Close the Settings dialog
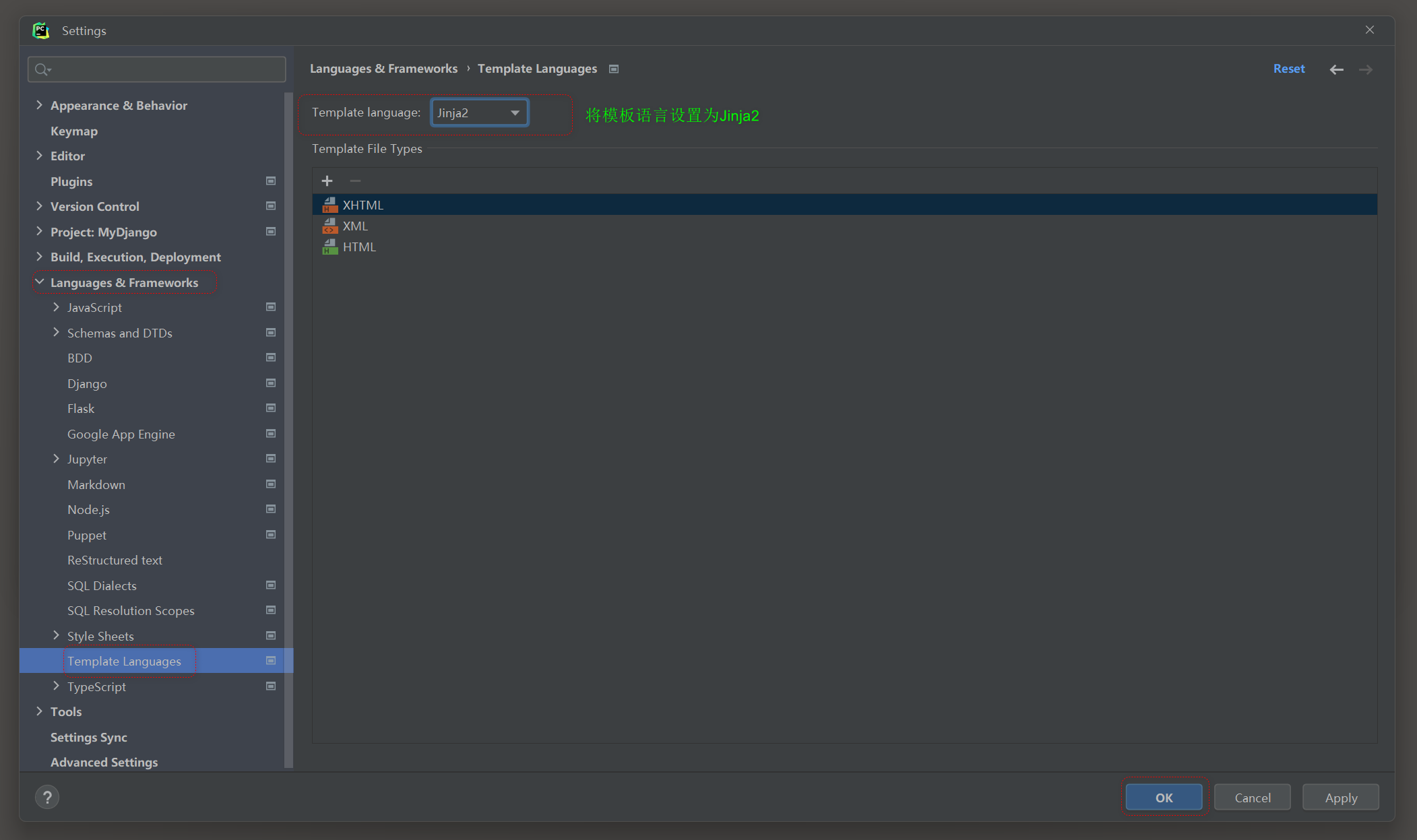 (1370, 30)
